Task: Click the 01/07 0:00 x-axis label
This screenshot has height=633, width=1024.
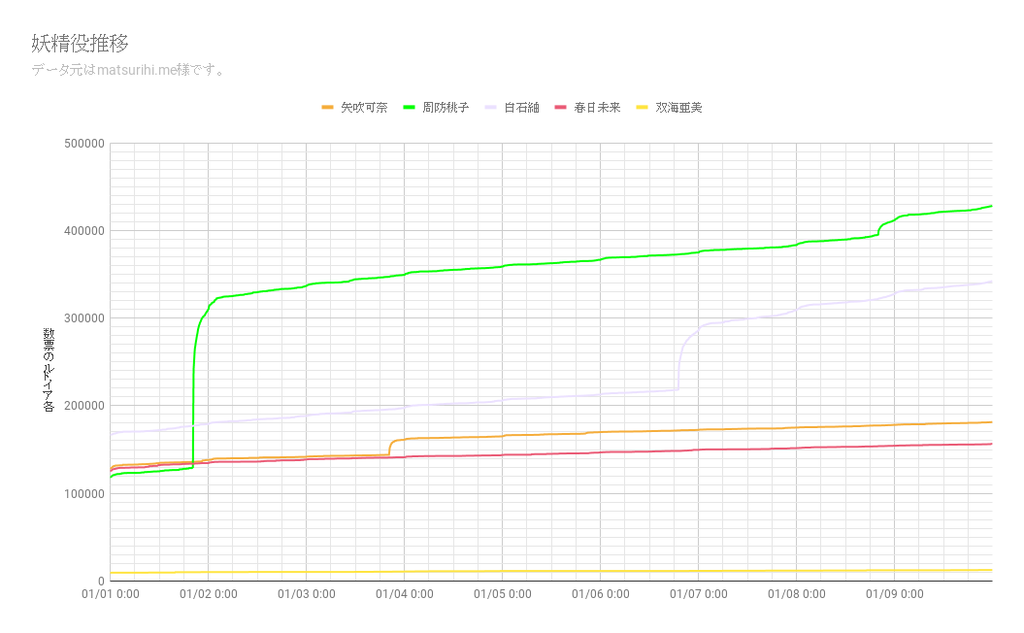Action: [698, 594]
